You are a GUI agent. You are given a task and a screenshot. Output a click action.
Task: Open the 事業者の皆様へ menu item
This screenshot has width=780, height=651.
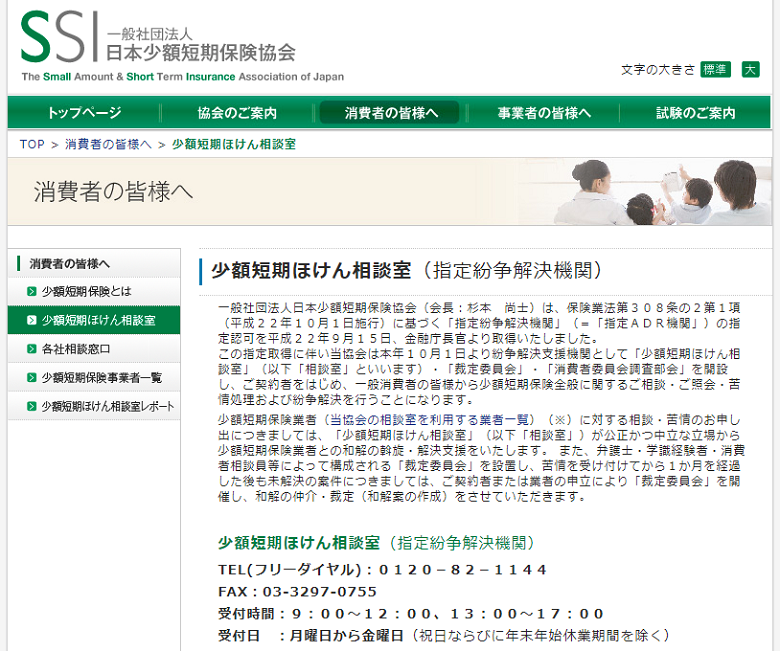pyautogui.click(x=544, y=113)
